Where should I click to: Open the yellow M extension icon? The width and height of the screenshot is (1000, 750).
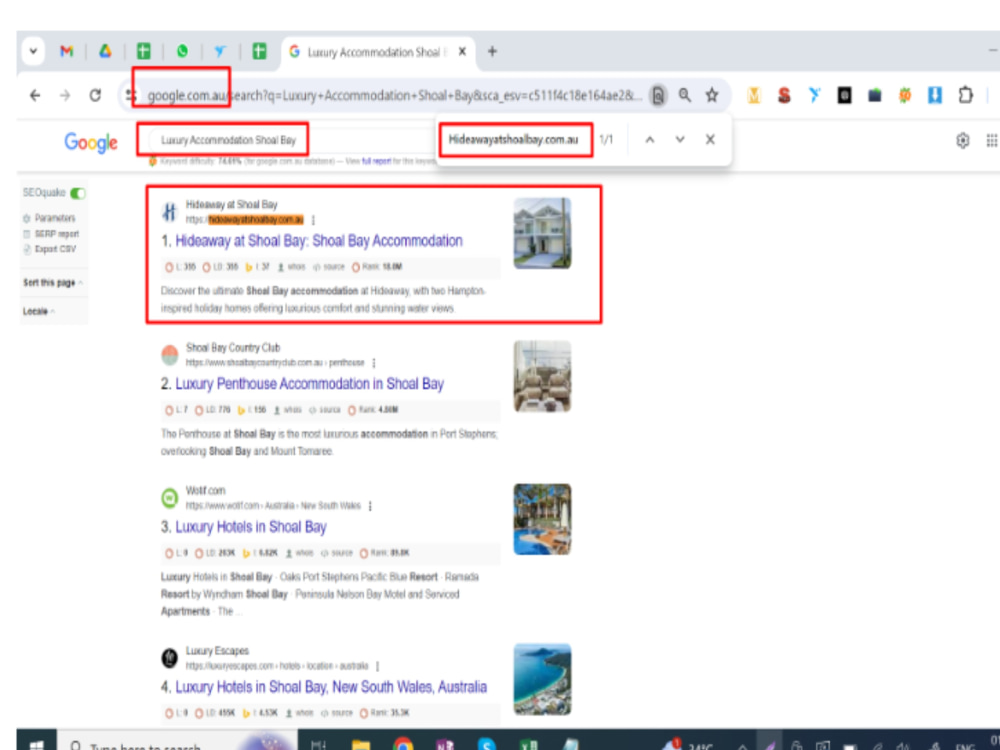(754, 96)
